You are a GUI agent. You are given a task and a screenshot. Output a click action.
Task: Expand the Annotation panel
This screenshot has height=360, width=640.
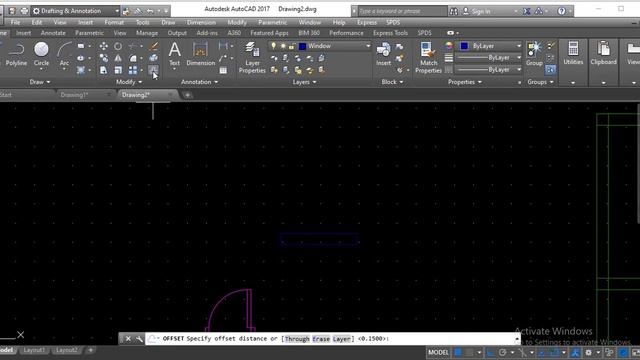200,82
